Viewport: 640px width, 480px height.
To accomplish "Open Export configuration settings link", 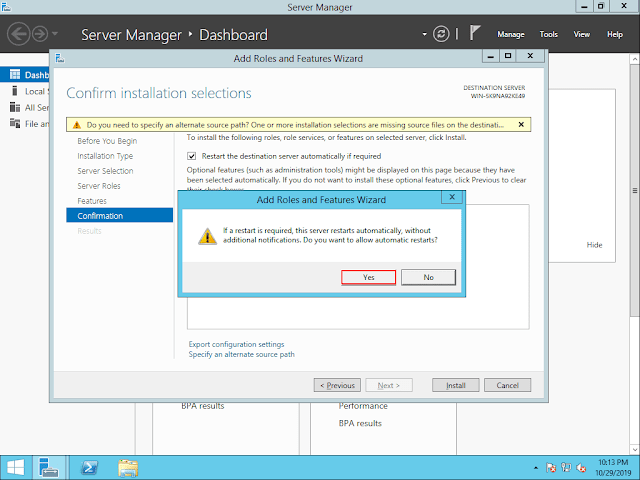I will tap(236, 344).
